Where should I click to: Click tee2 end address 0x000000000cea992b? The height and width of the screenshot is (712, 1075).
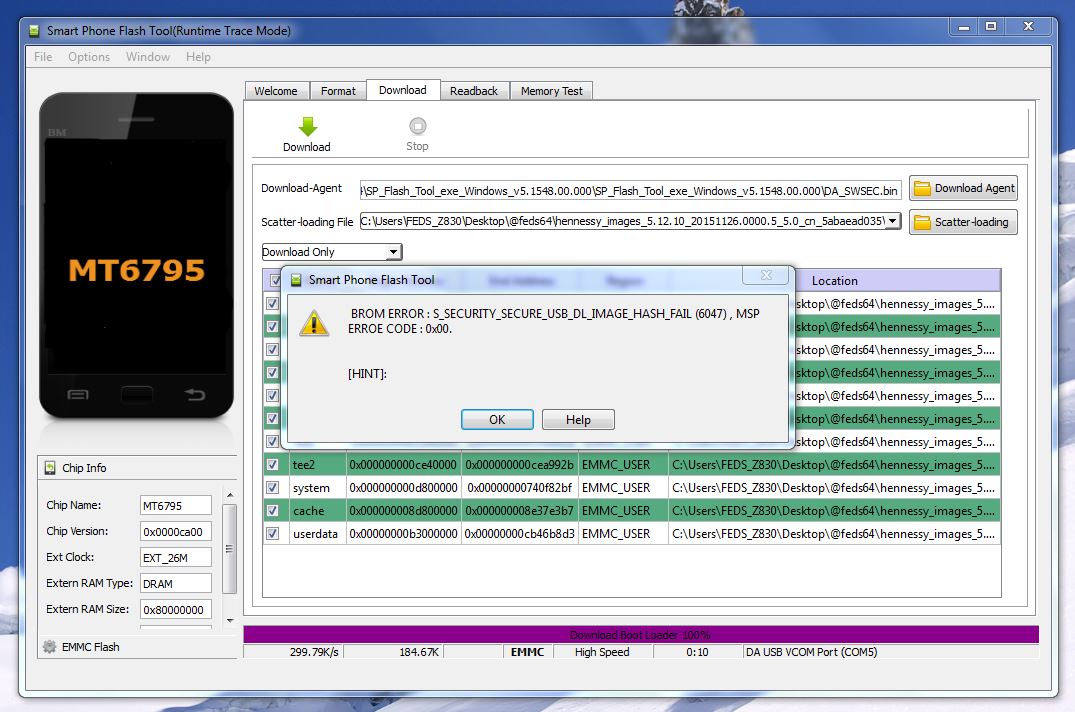coord(520,465)
